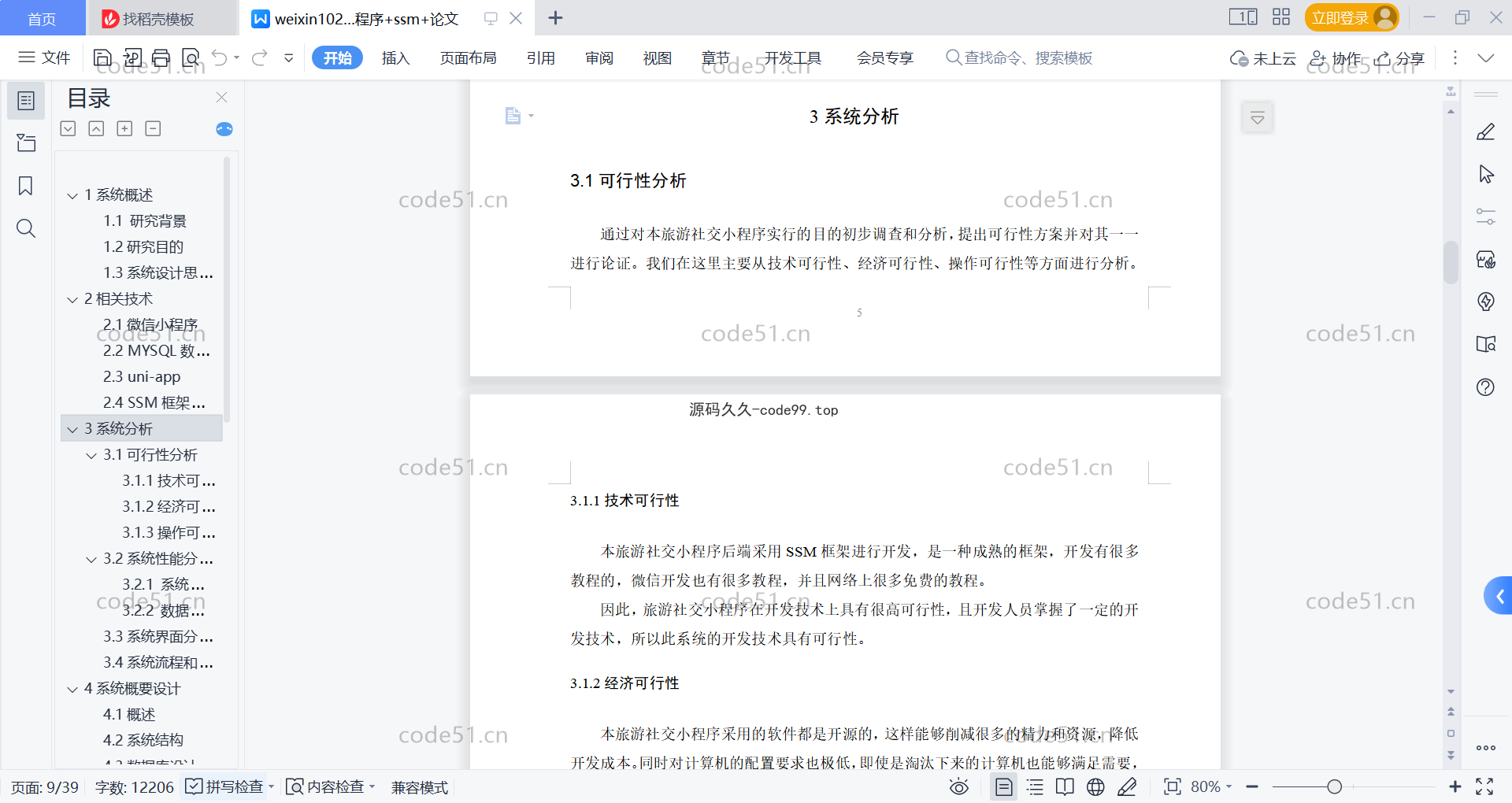Image resolution: width=1512 pixels, height=803 pixels.
Task: Open the bookmark icon in left sidebar
Action: pyautogui.click(x=26, y=186)
